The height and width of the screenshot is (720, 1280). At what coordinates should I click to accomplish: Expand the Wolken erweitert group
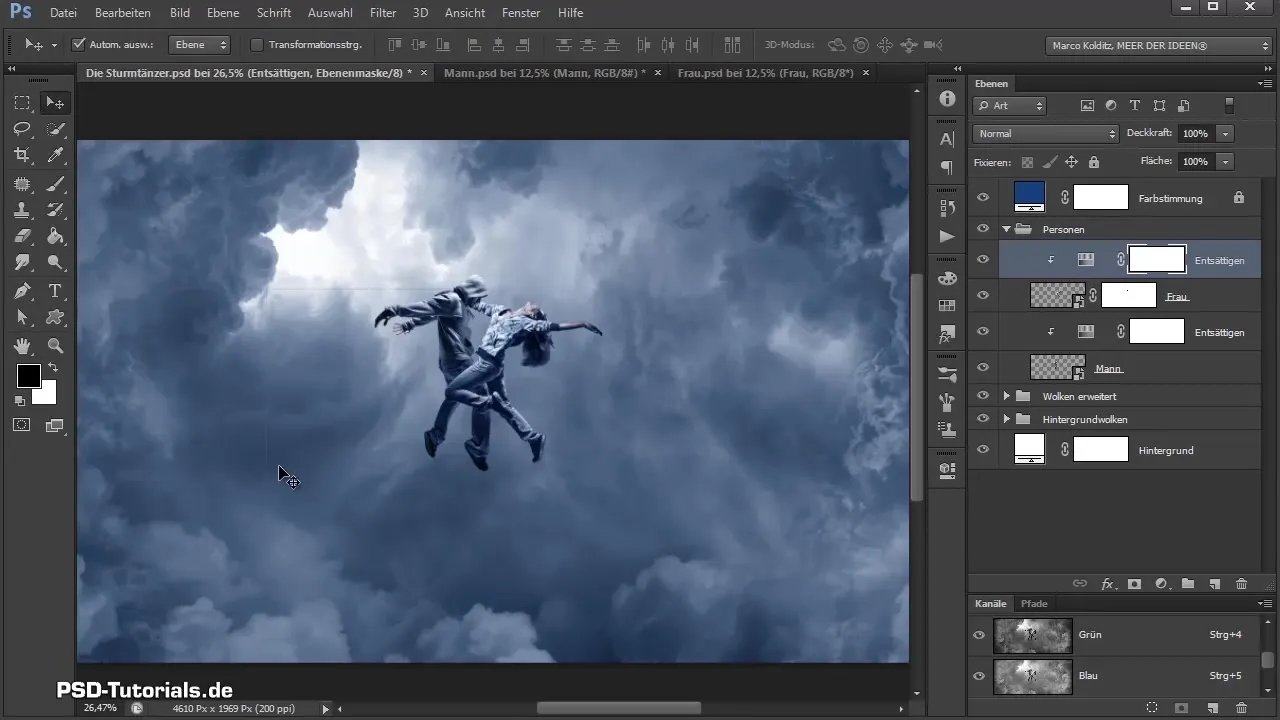pos(1006,396)
